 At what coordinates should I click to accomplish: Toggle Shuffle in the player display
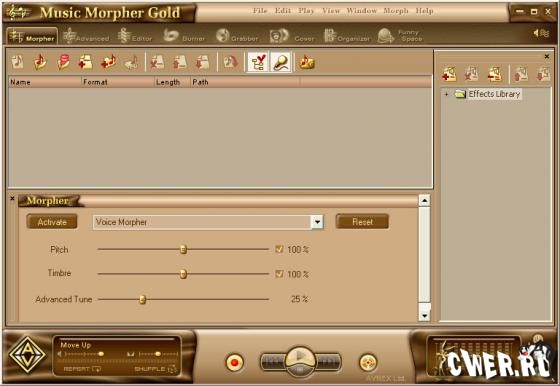click(155, 369)
